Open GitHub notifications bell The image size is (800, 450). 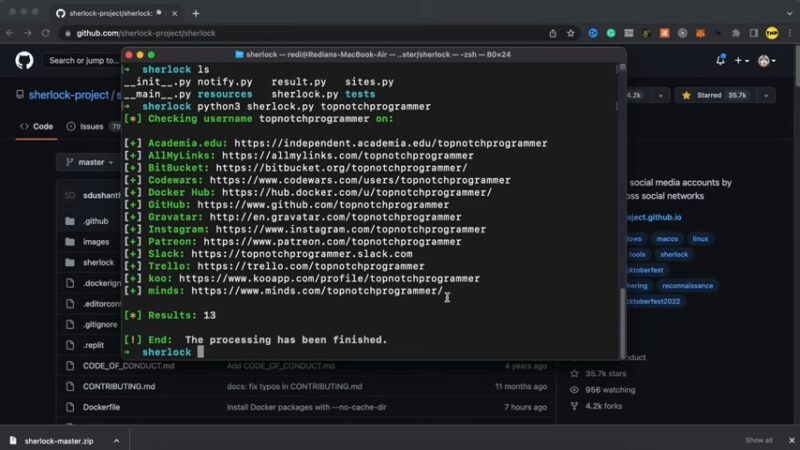point(720,60)
